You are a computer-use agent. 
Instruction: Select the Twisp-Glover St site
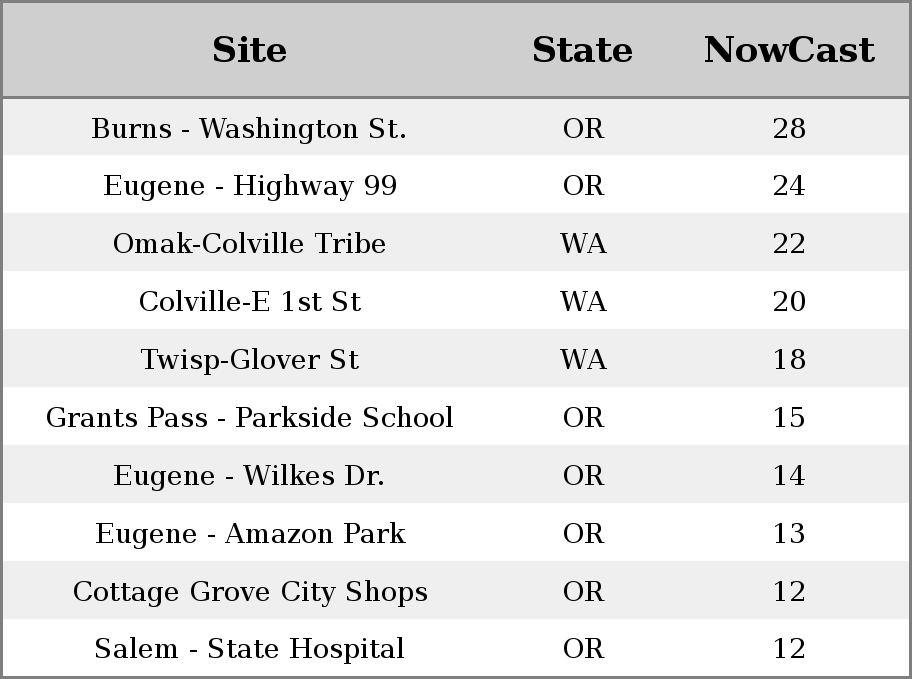coord(250,360)
